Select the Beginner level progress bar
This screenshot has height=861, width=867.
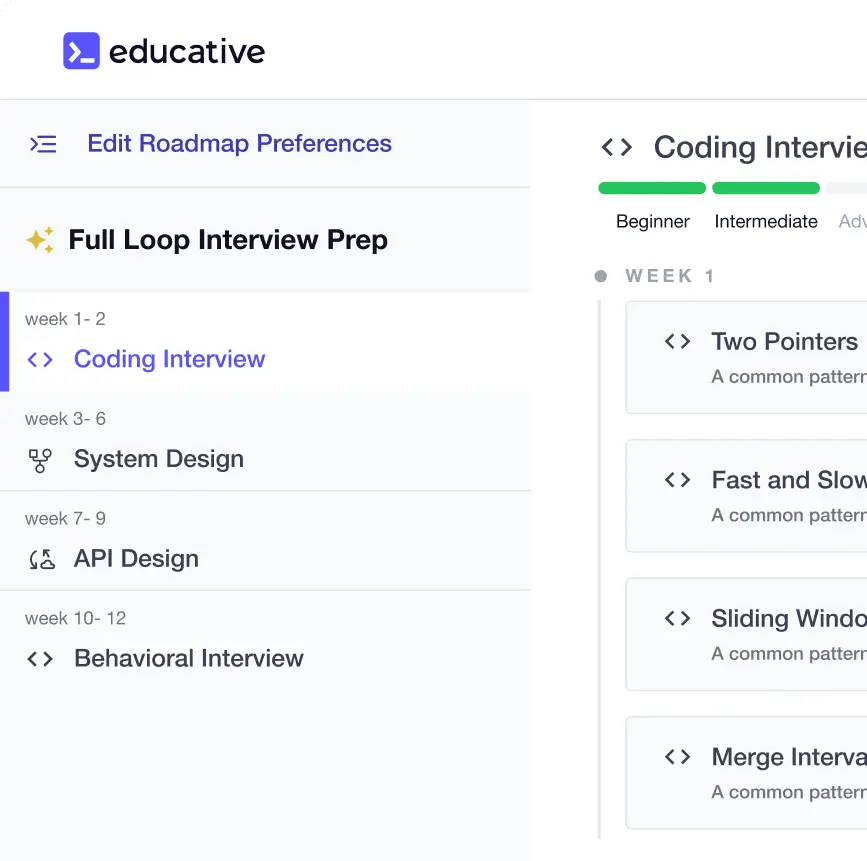[652, 188]
